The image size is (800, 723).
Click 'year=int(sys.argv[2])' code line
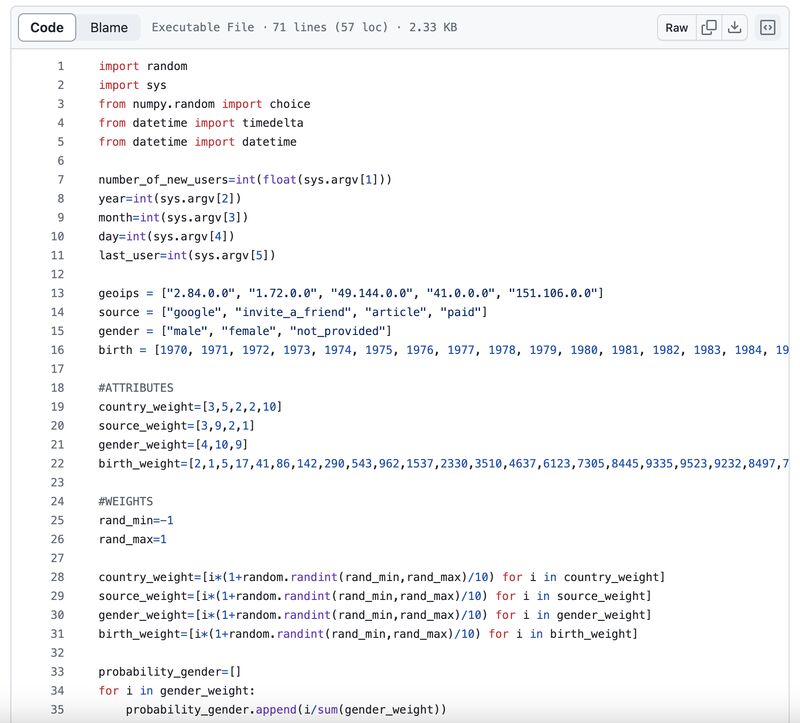coord(170,198)
